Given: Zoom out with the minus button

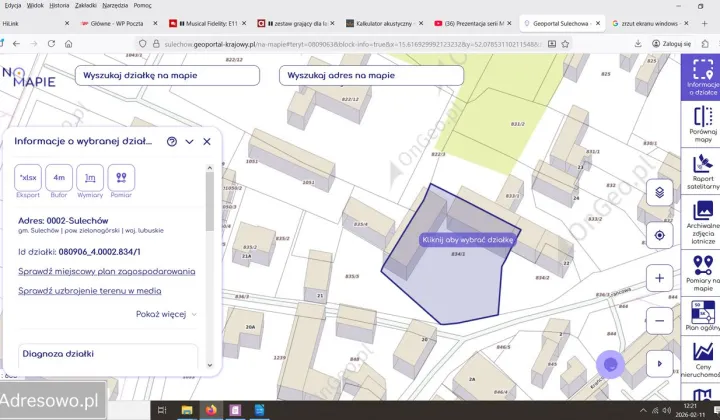Looking at the screenshot, I should tap(659, 321).
